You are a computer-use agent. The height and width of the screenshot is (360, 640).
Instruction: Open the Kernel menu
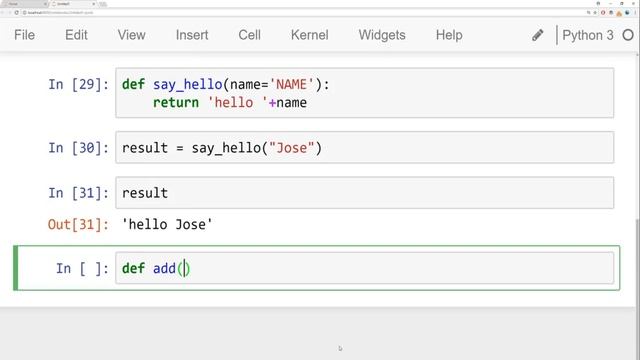click(x=309, y=35)
